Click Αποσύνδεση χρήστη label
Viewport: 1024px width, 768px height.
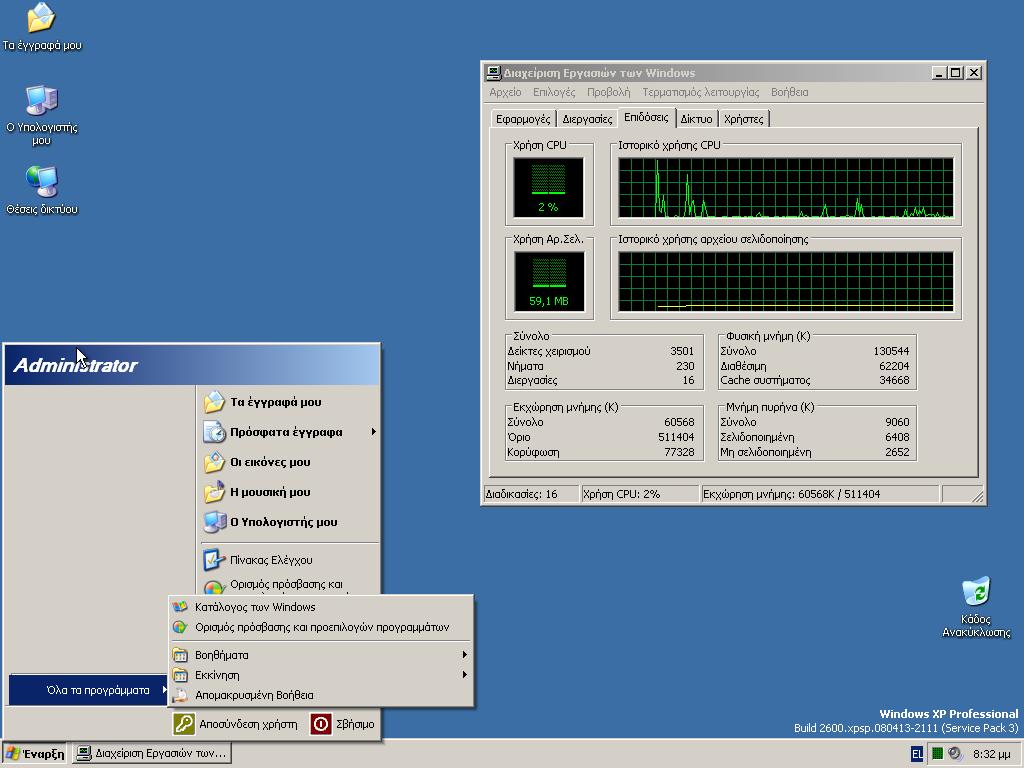[x=248, y=724]
